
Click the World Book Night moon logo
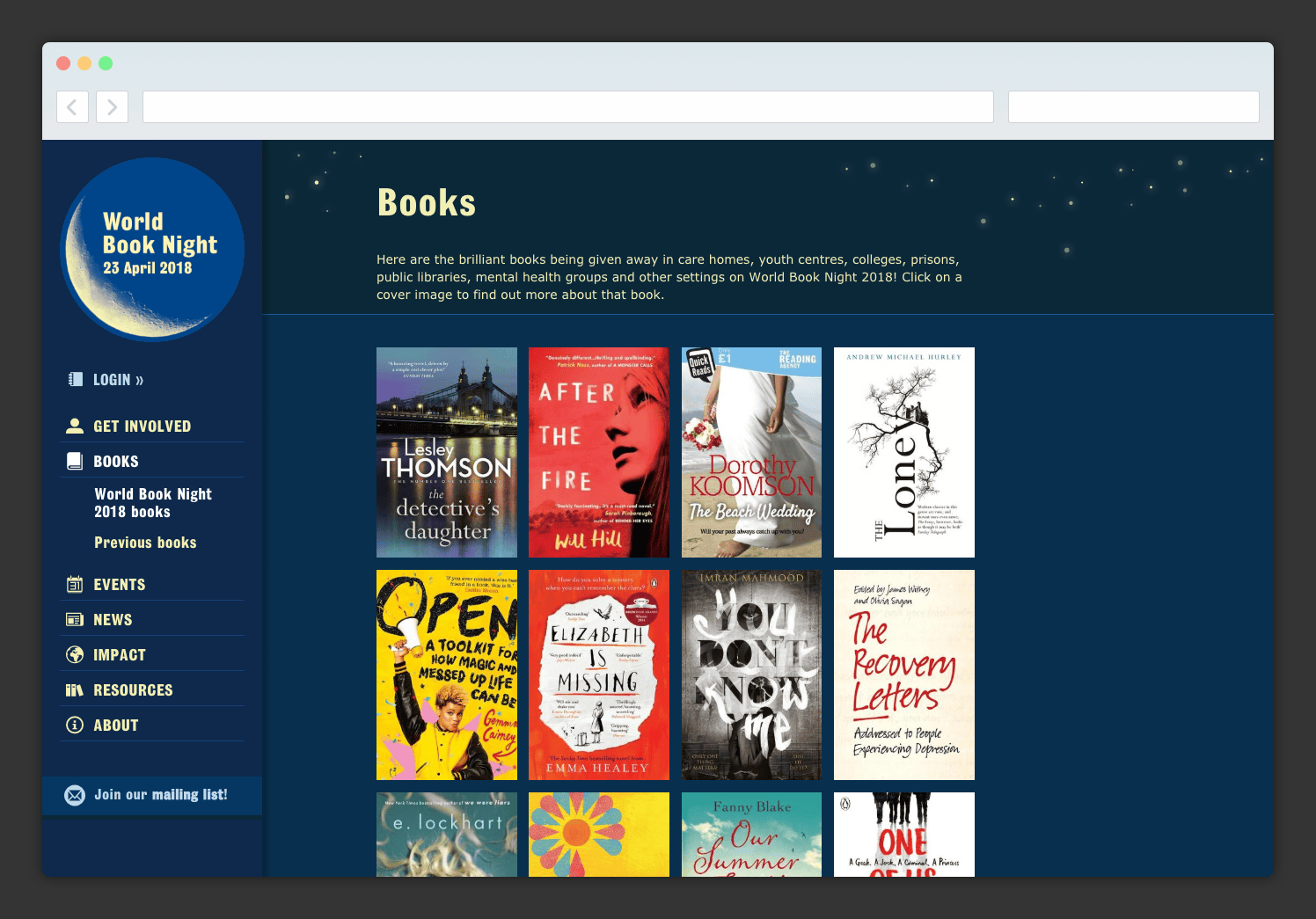click(x=152, y=249)
